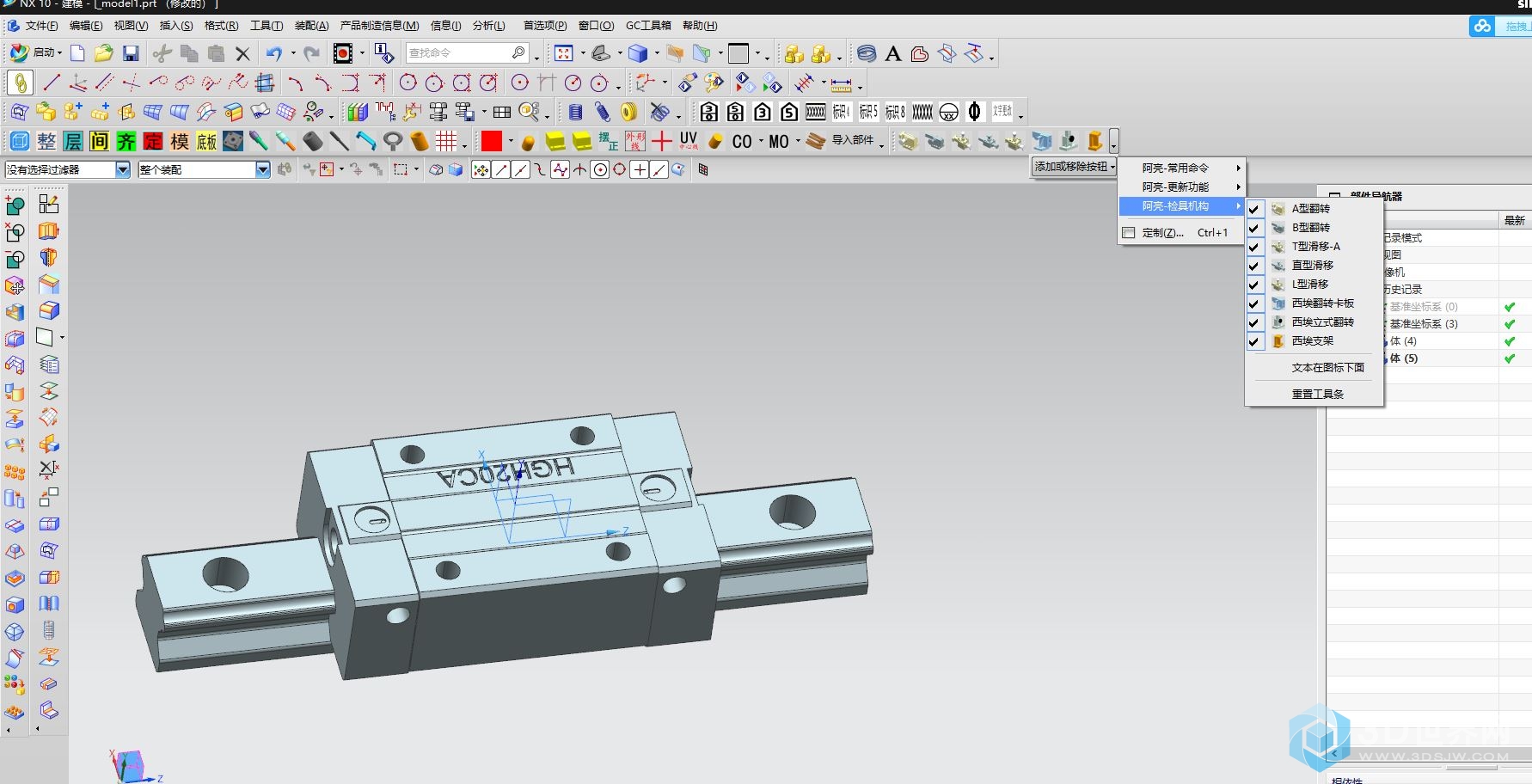The height and width of the screenshot is (784, 1532).
Task: Save the part with the disk icon
Action: coord(131,53)
